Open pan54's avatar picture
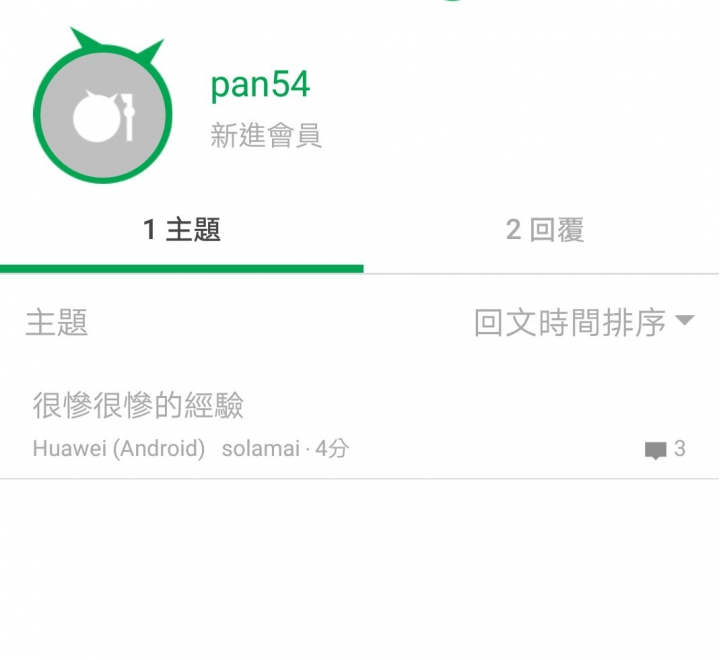 point(103,114)
